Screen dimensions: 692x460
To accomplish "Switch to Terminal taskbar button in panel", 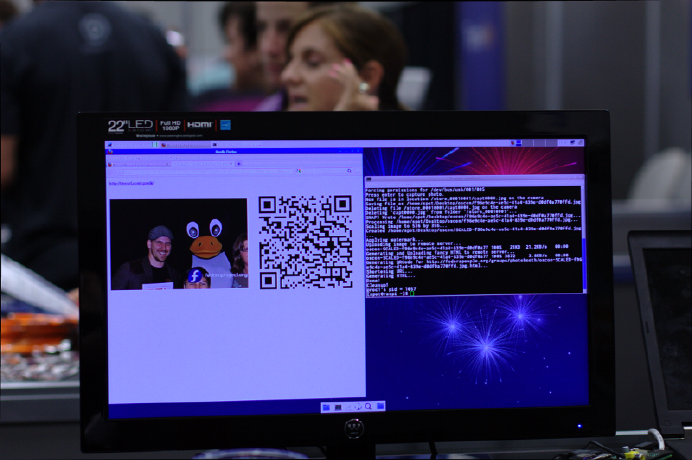I will point(236,144).
